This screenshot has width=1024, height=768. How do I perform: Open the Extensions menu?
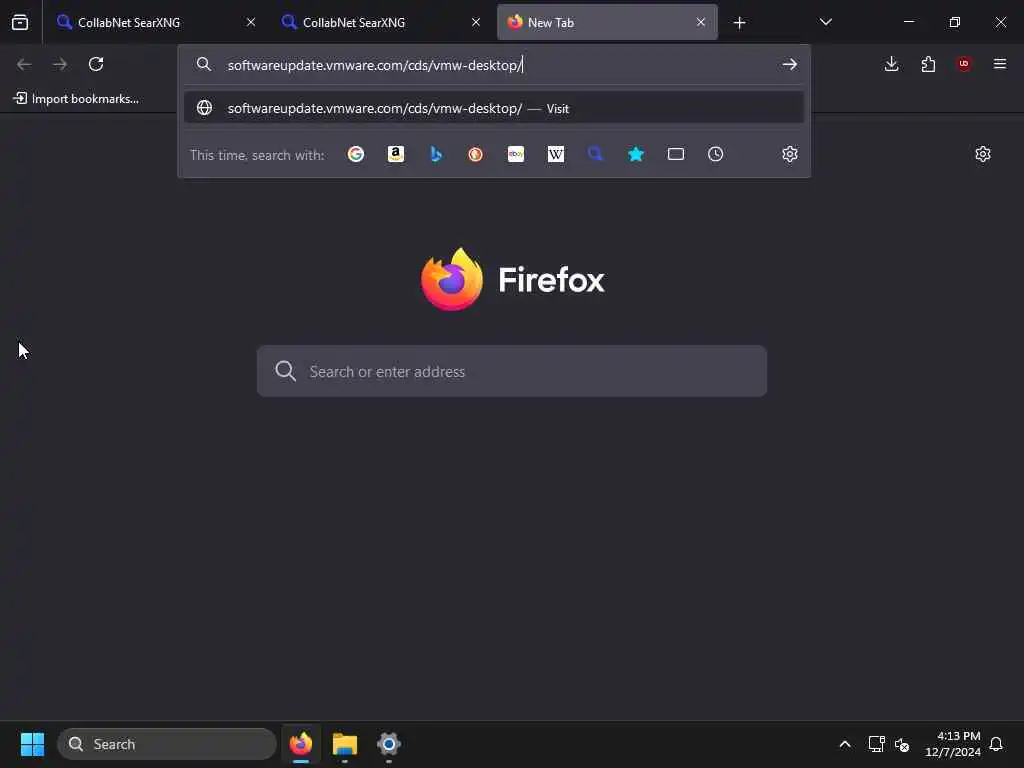928,64
